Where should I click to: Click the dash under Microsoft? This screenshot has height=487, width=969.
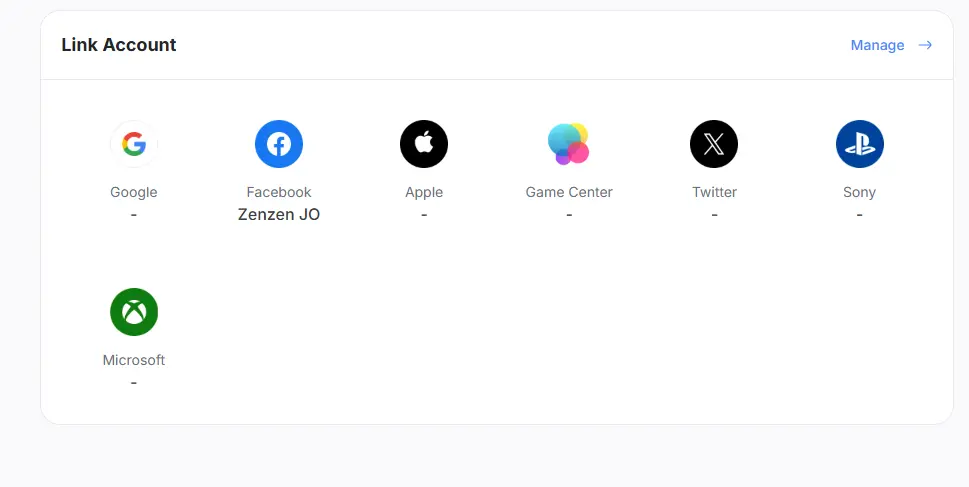click(134, 383)
